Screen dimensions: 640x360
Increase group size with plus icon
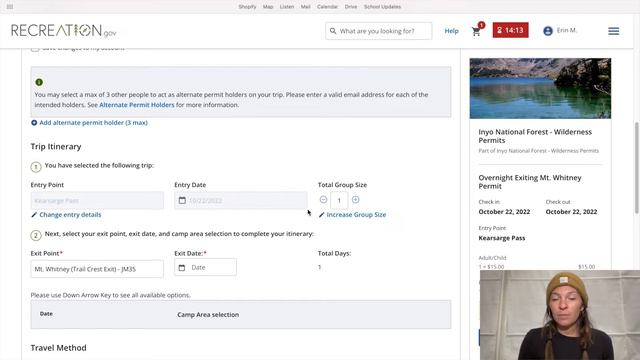click(x=356, y=200)
